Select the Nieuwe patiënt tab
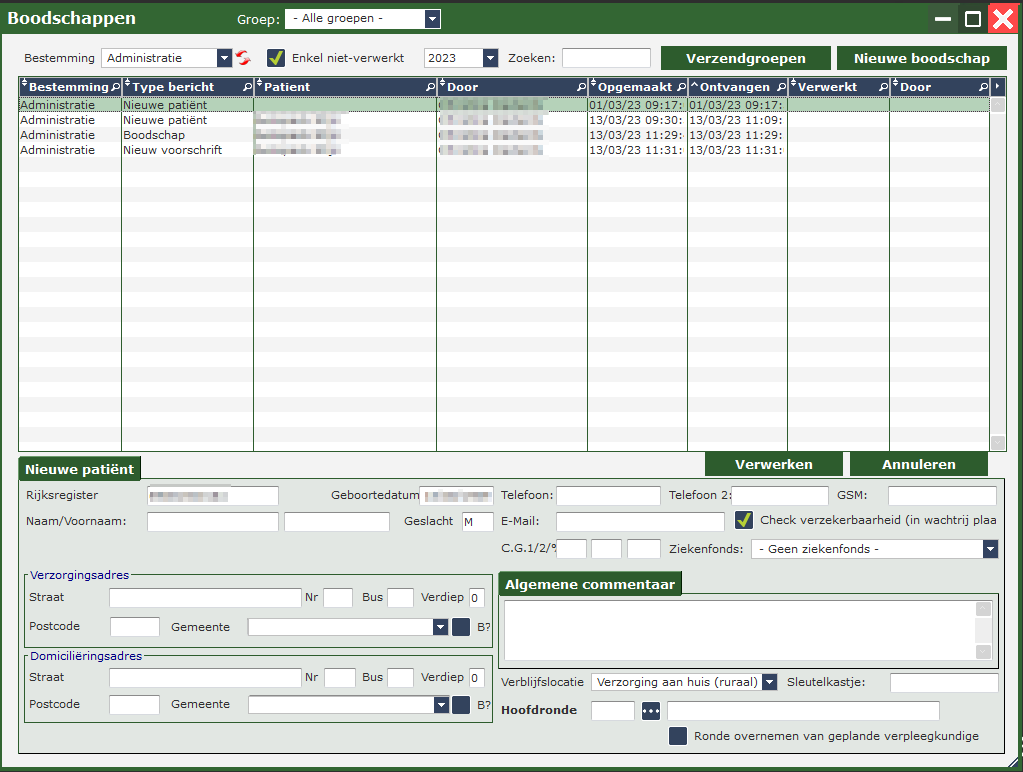This screenshot has width=1023, height=772. [80, 468]
